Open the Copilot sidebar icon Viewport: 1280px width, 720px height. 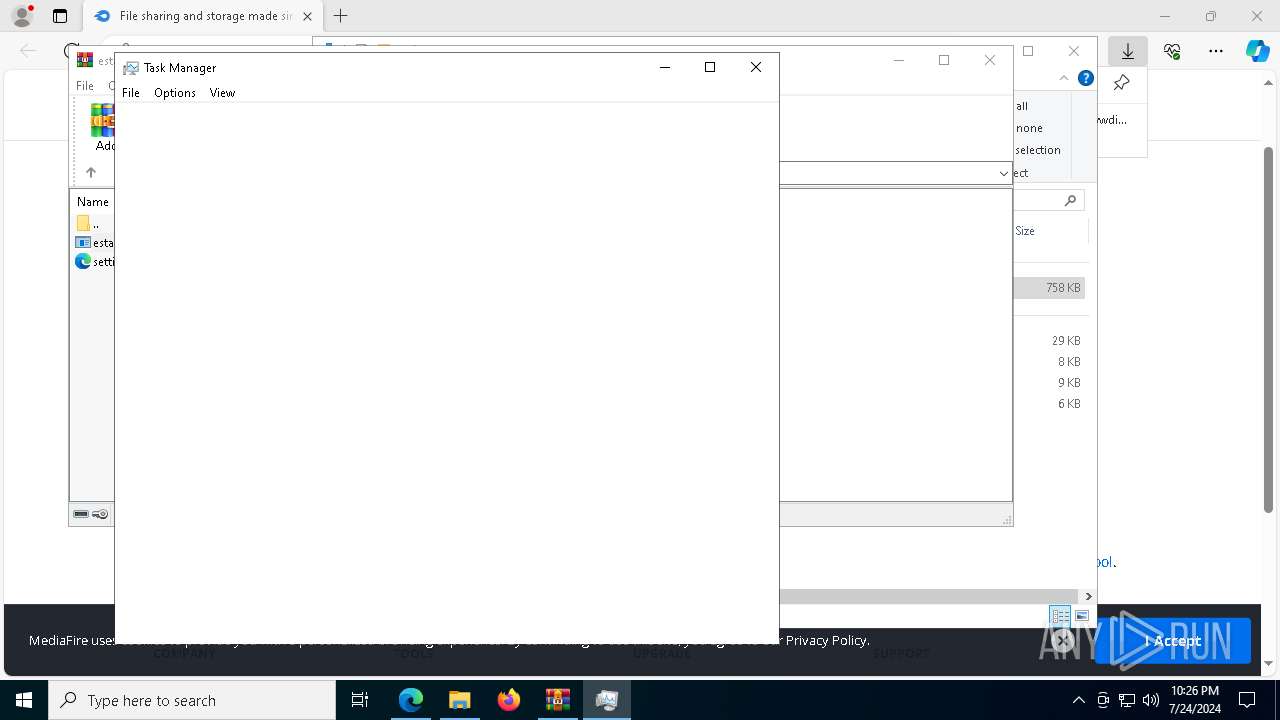click(x=1257, y=51)
